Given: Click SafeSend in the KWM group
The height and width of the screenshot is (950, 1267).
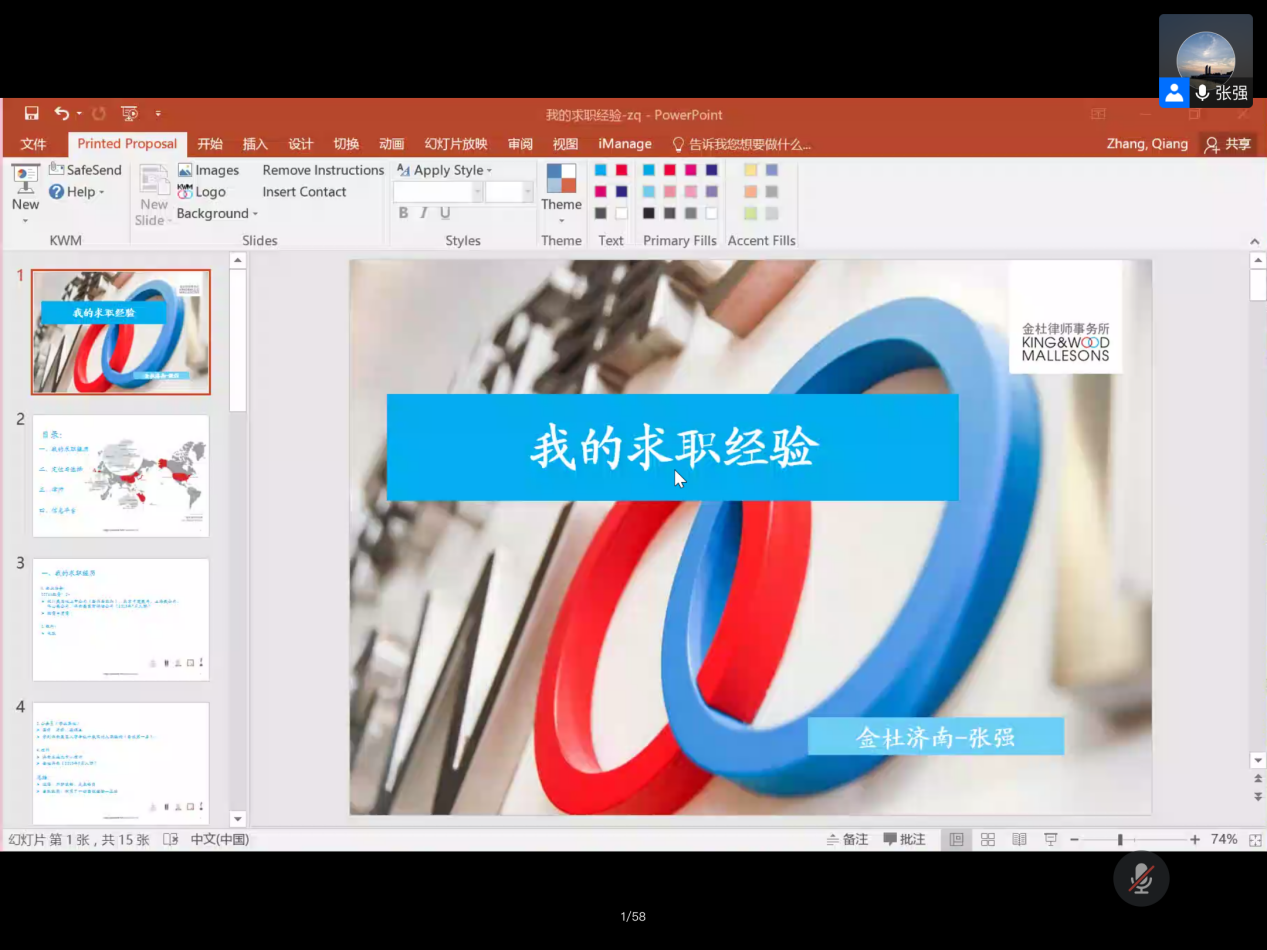Looking at the screenshot, I should point(85,170).
